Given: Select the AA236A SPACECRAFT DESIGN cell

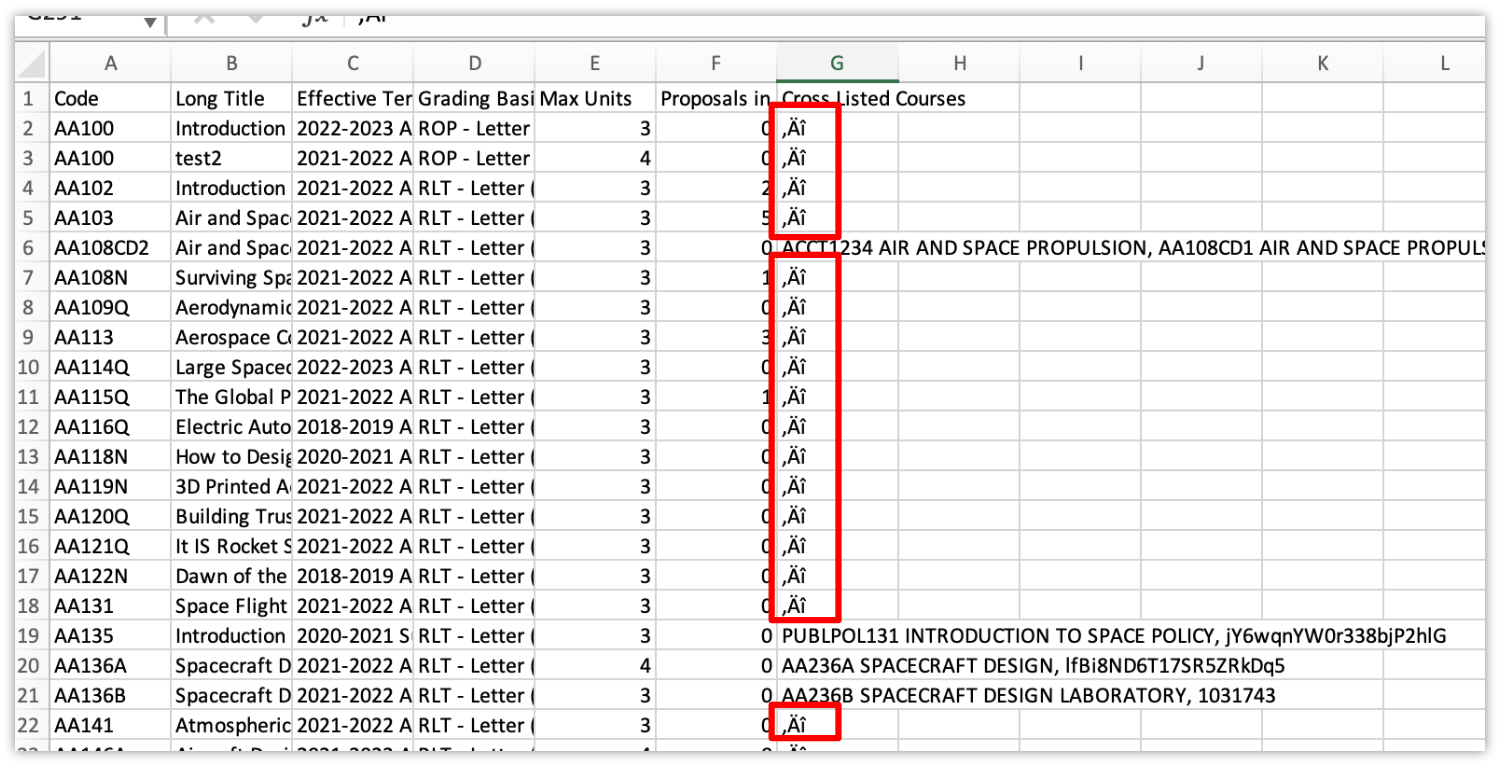Looking at the screenshot, I should pos(837,665).
